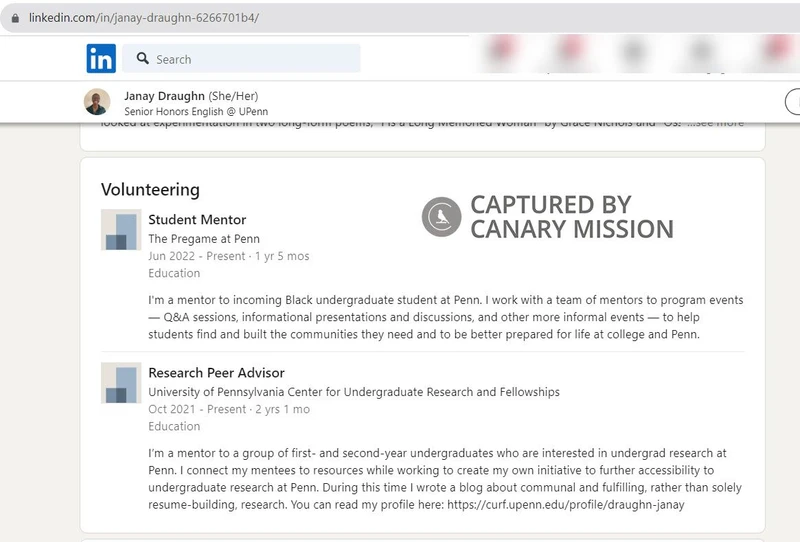The height and width of the screenshot is (542, 800).
Task: Open the Student Mentor volunteering entry
Action: (x=197, y=219)
